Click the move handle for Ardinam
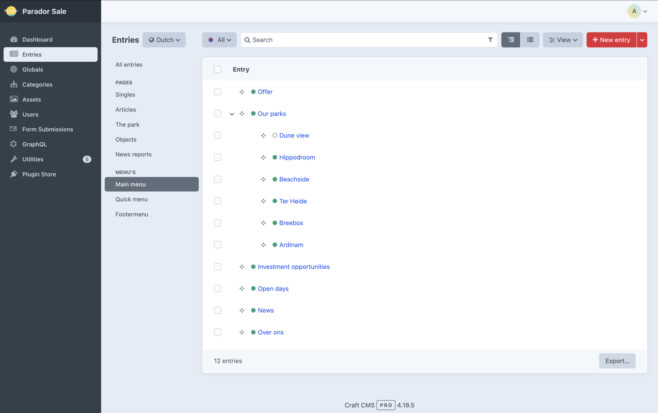 click(x=263, y=245)
